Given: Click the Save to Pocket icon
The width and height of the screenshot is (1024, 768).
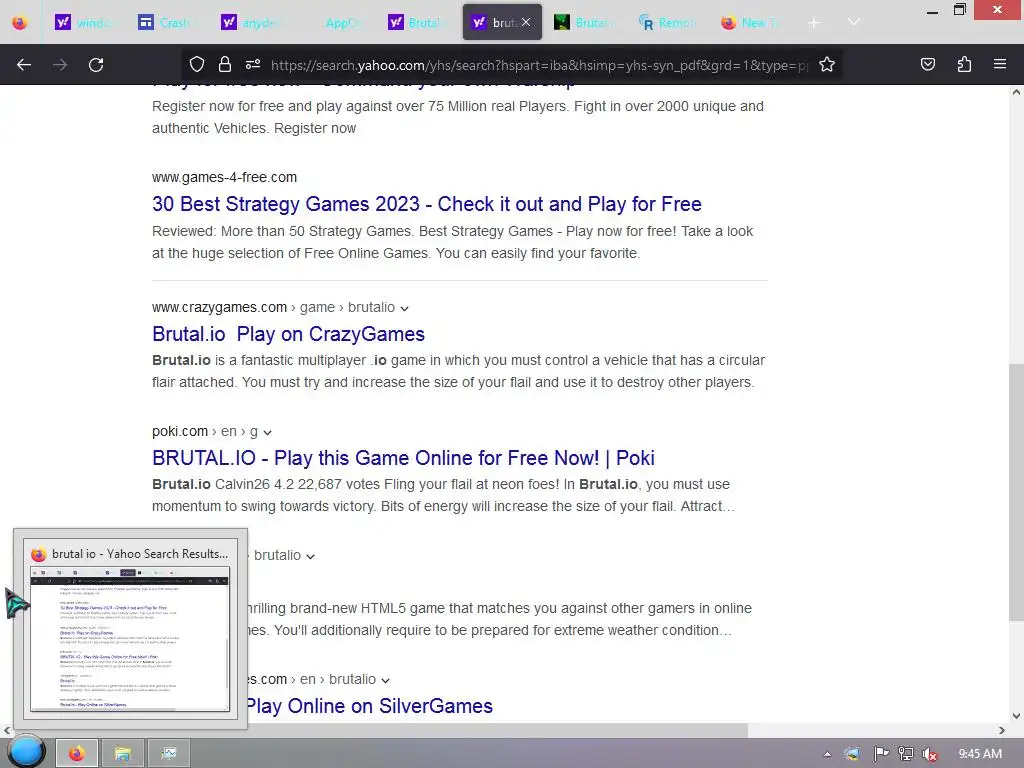Looking at the screenshot, I should coord(927,65).
